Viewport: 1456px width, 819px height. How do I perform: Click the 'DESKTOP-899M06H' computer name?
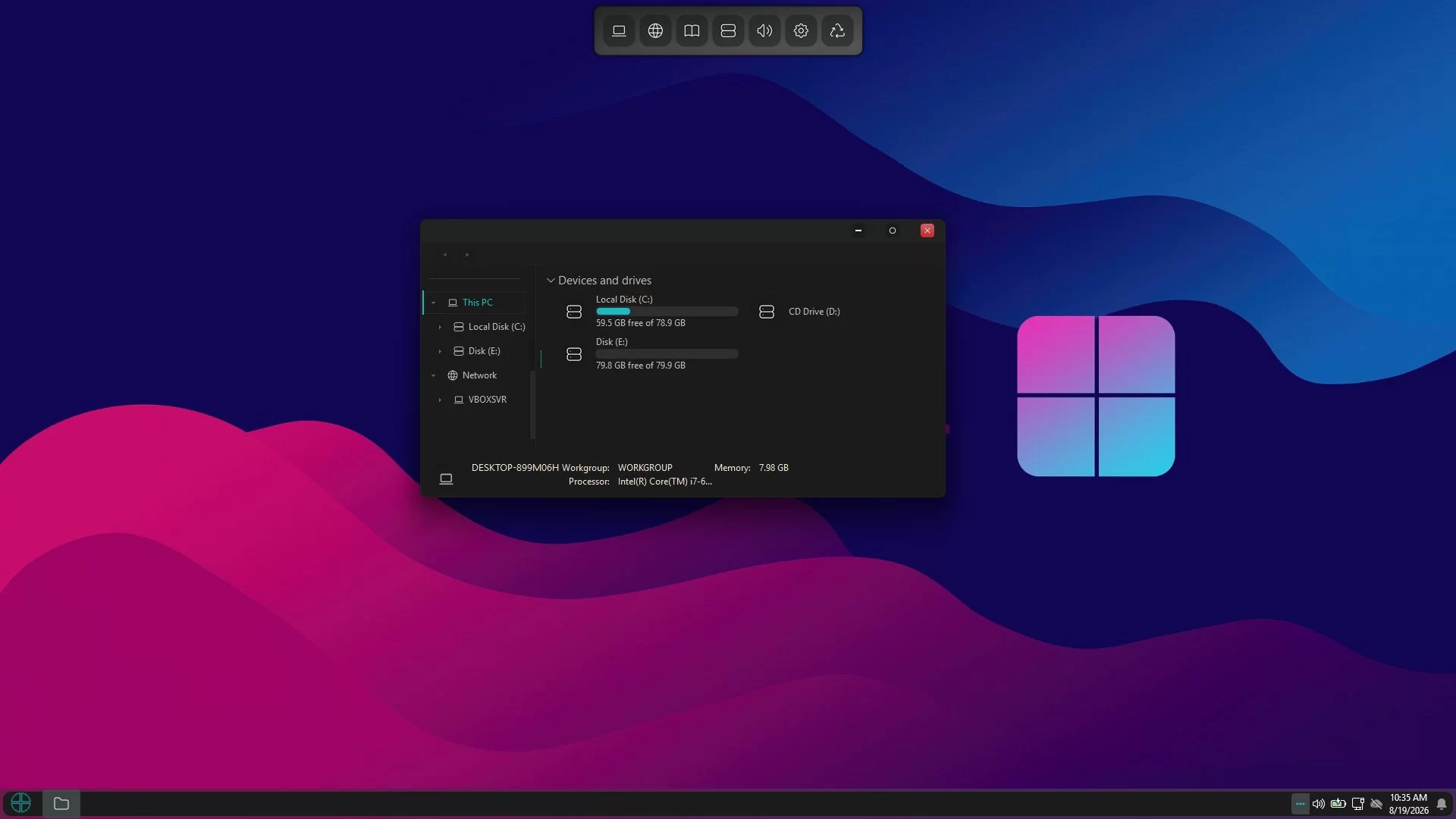(515, 468)
